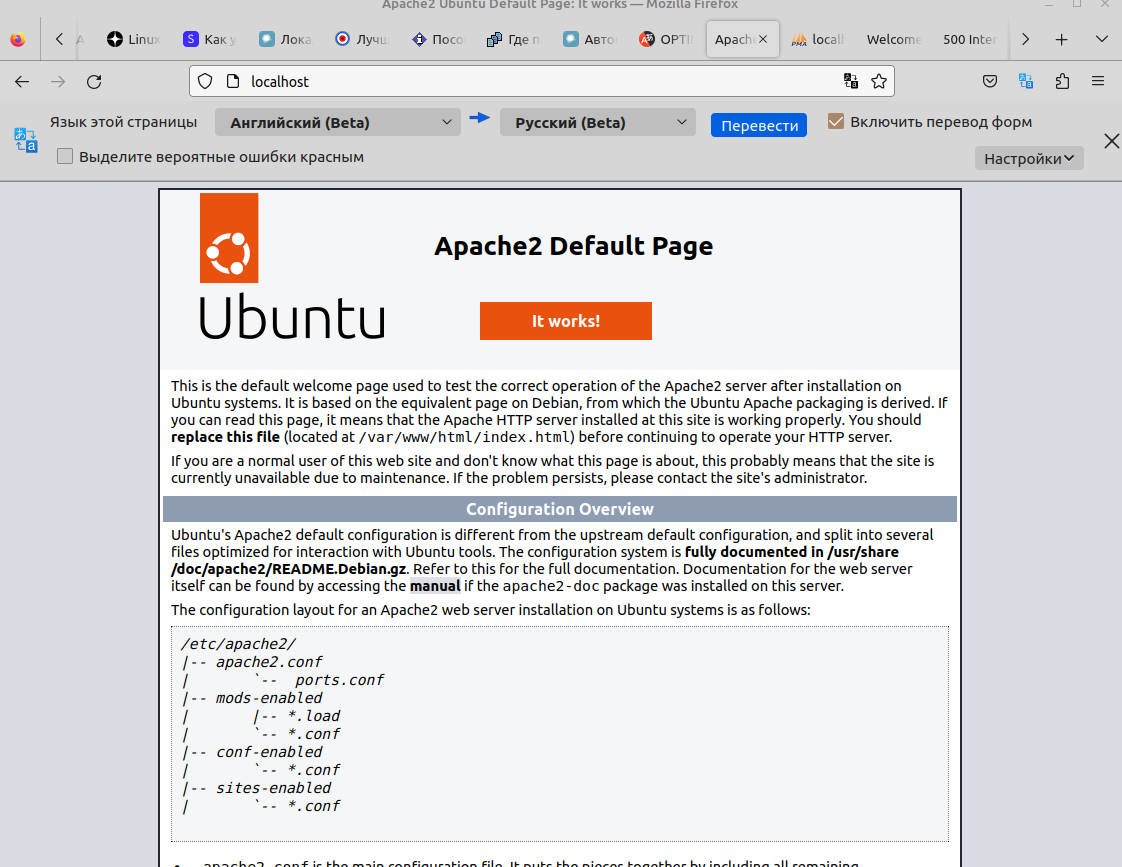Click the 'sites-enabled' entry in the config tree

(273, 788)
